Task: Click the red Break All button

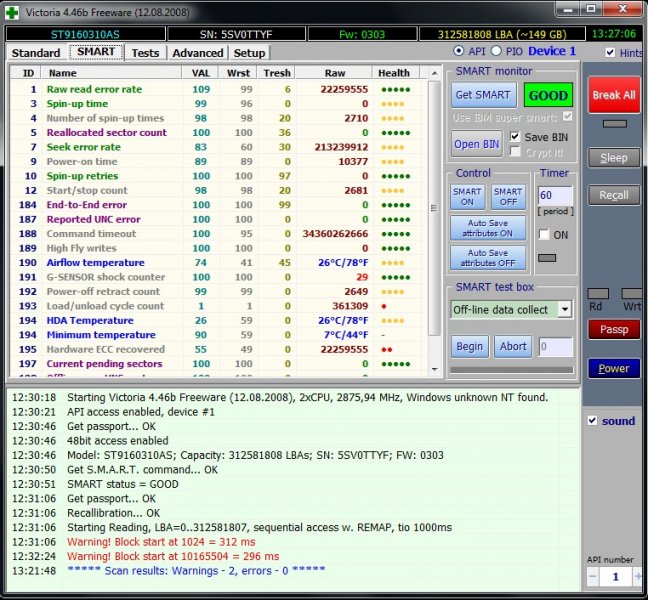Action: (x=613, y=96)
